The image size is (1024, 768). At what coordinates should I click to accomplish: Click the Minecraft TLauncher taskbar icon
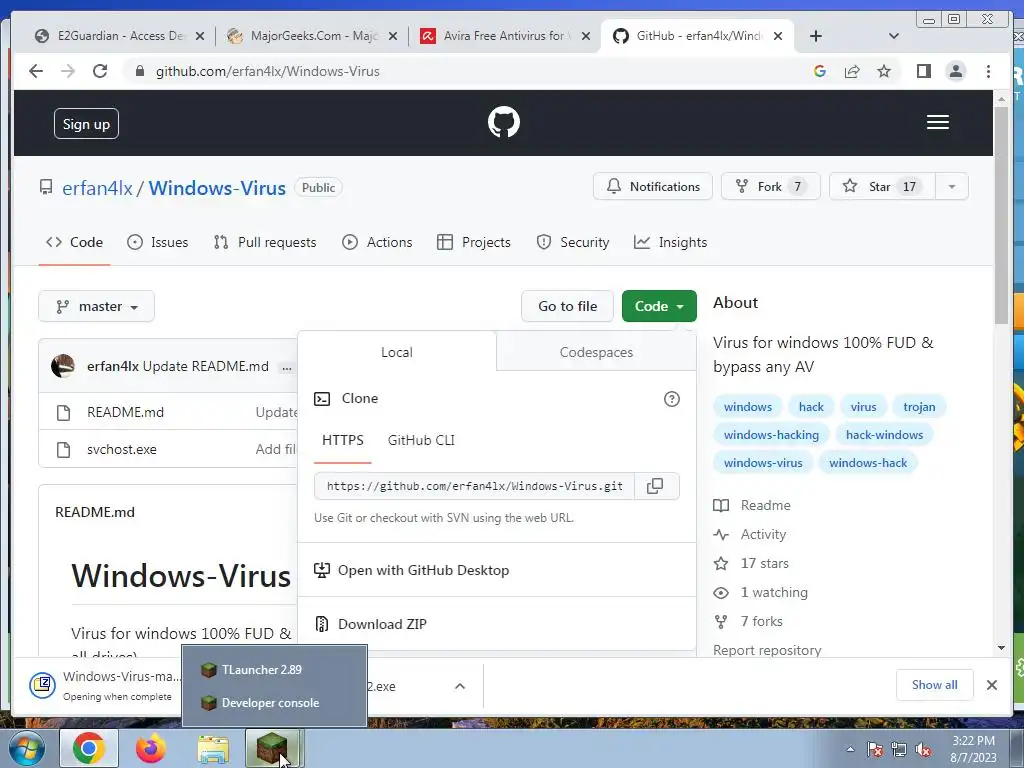coord(272,748)
